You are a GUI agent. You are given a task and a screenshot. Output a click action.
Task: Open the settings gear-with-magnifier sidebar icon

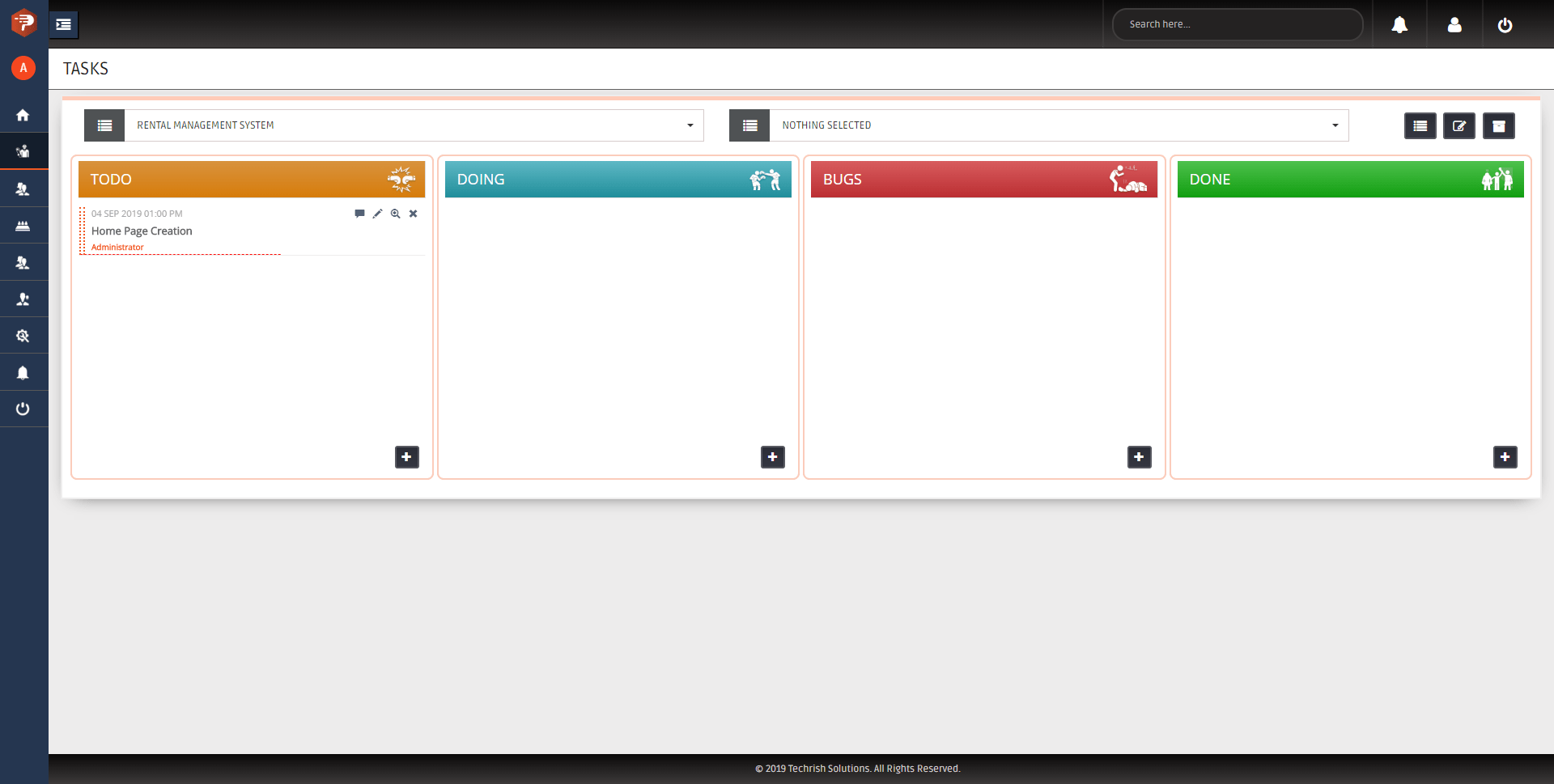pyautogui.click(x=23, y=335)
